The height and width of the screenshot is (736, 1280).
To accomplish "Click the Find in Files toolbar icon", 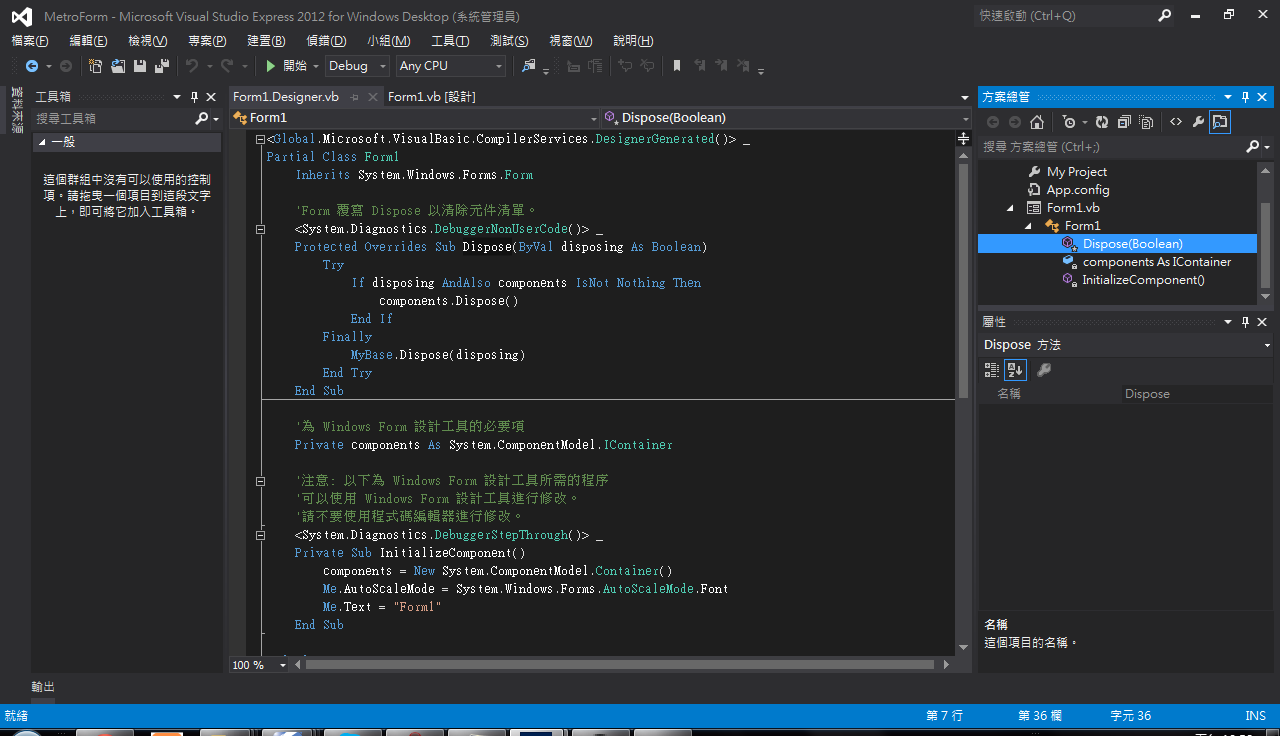I will pos(529,66).
